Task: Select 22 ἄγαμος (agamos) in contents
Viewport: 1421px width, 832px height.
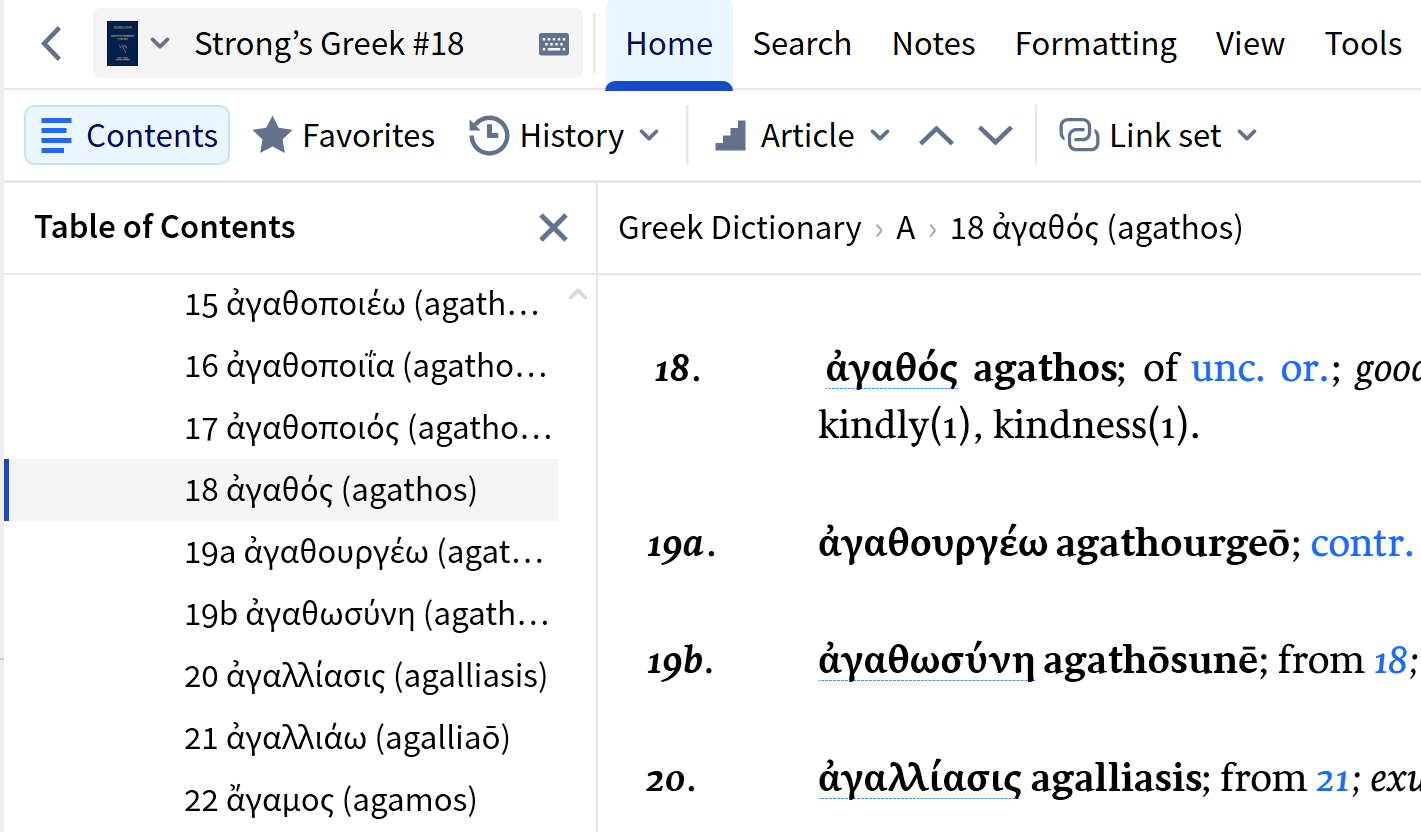Action: [330, 800]
